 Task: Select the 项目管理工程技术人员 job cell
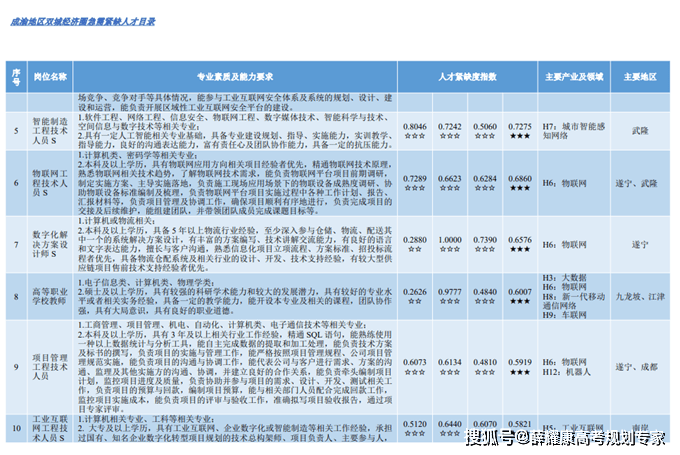[51, 367]
